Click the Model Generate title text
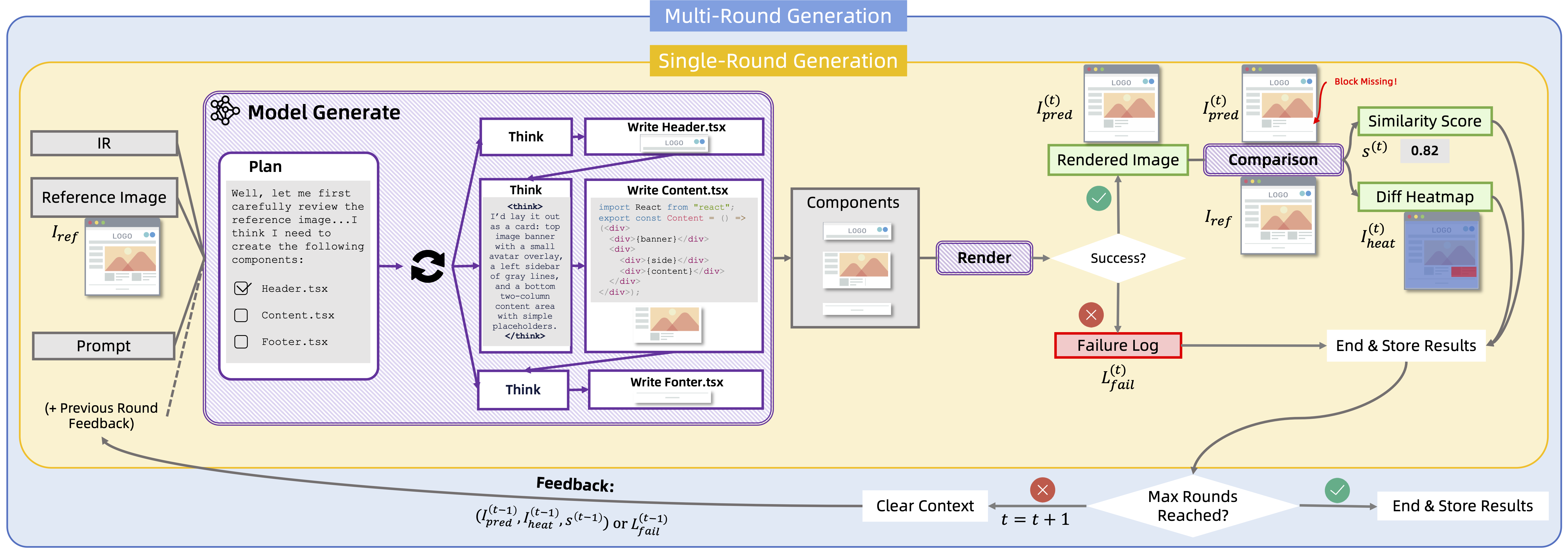 (324, 112)
